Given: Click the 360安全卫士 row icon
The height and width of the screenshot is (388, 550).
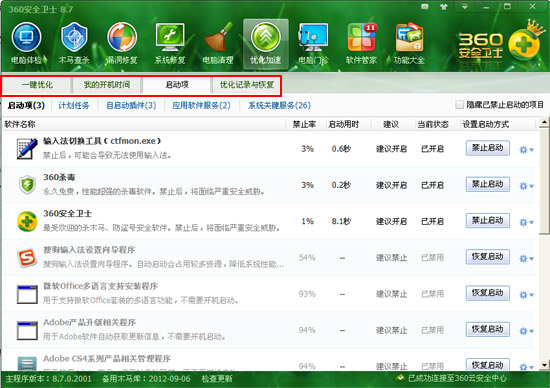Looking at the screenshot, I should tap(27, 221).
